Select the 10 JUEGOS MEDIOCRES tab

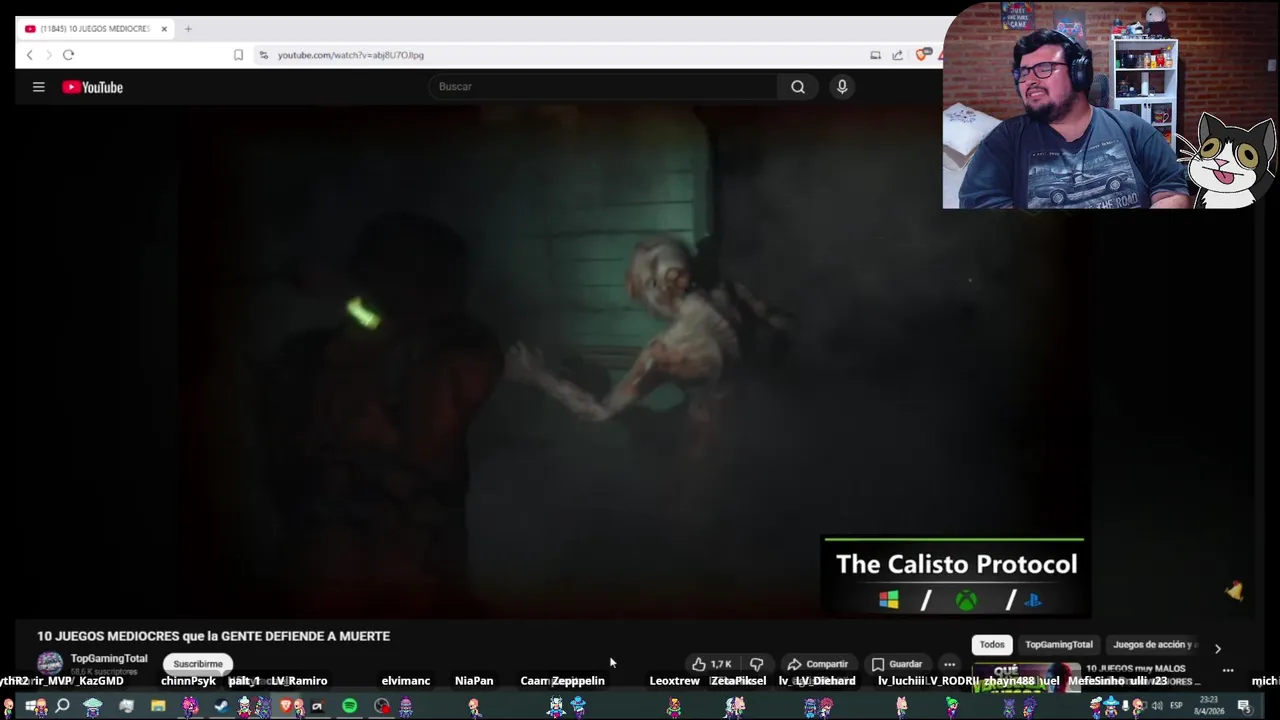point(96,29)
